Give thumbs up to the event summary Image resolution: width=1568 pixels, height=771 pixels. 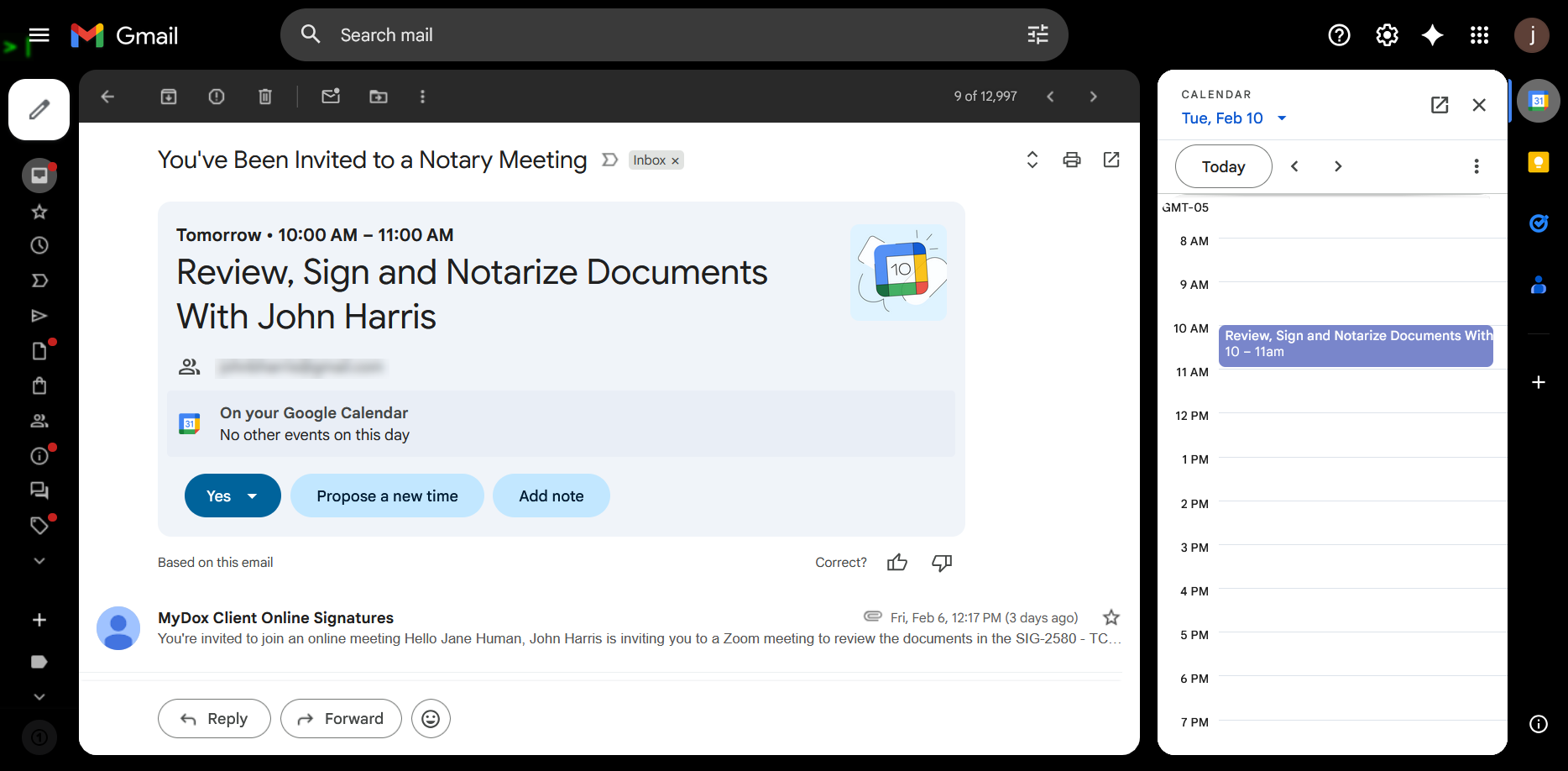click(897, 563)
